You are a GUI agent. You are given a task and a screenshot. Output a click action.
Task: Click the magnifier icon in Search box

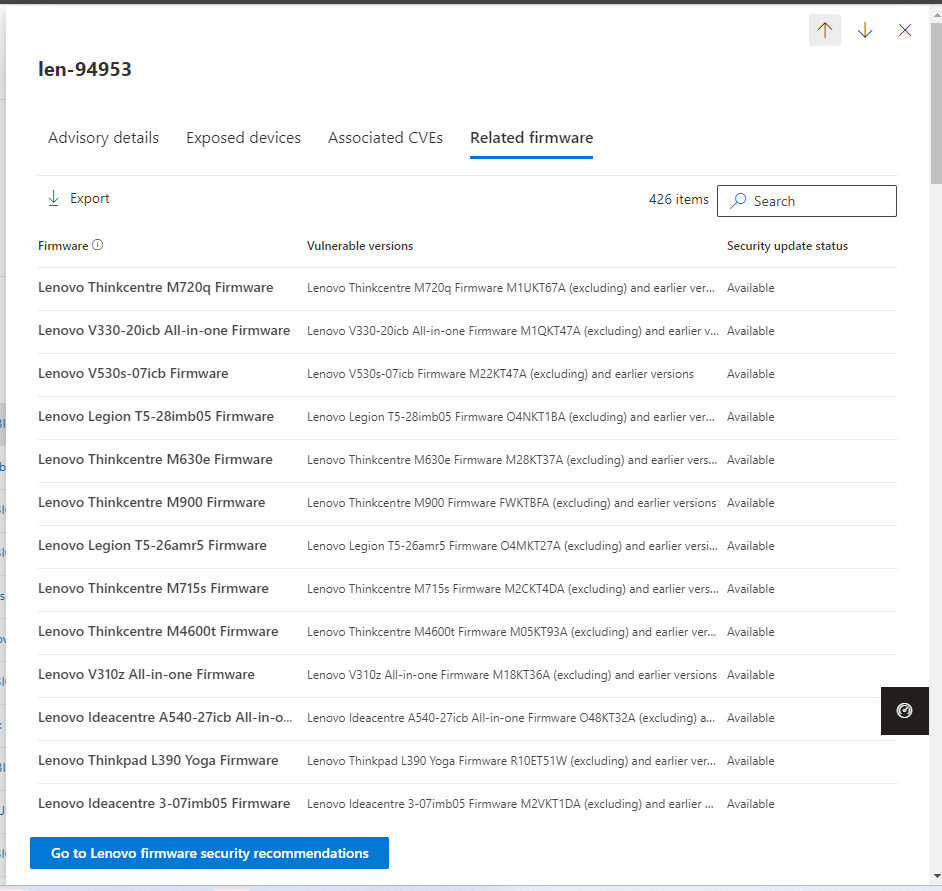coord(738,201)
